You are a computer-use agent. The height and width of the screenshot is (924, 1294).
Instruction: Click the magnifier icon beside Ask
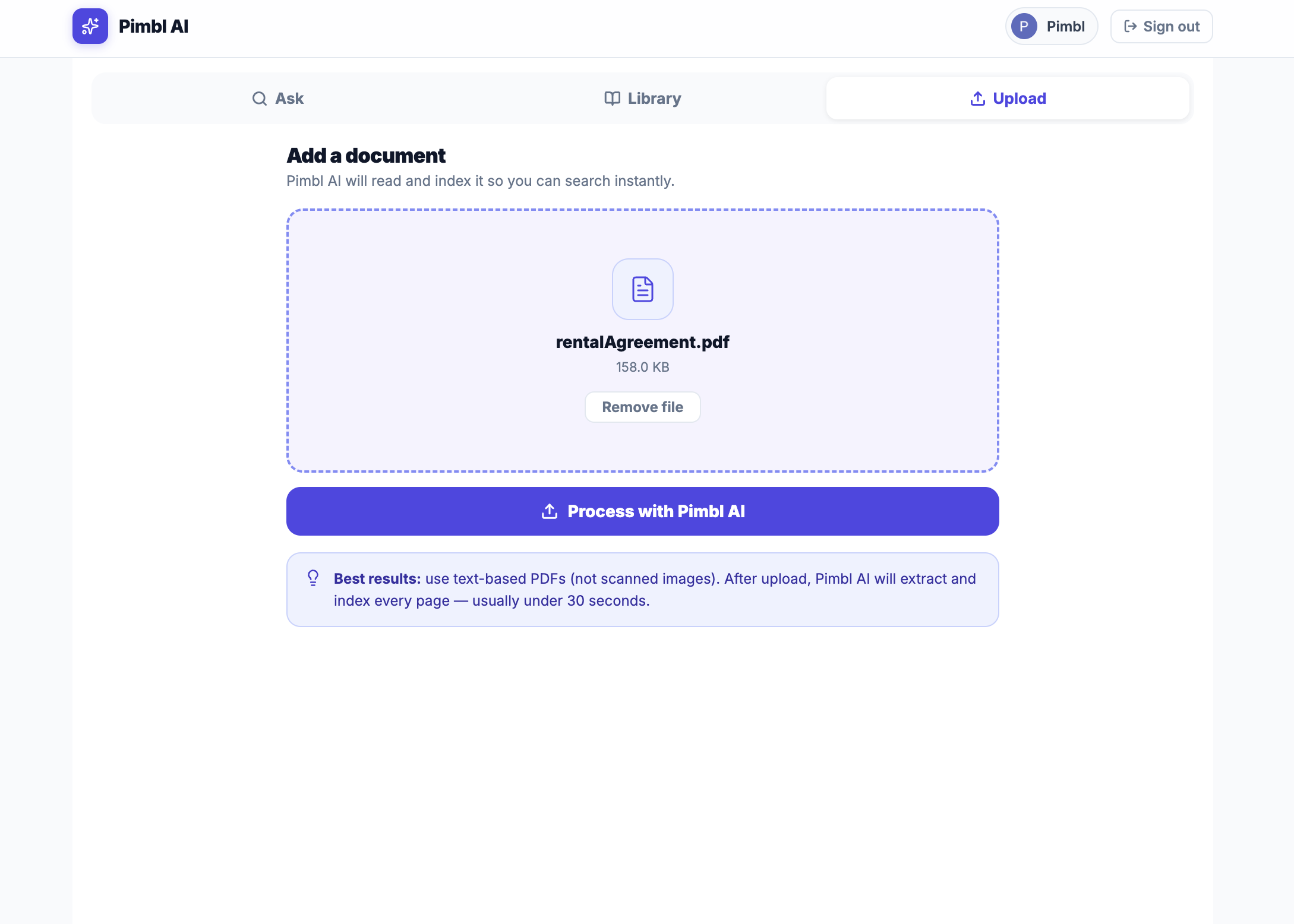[x=259, y=98]
